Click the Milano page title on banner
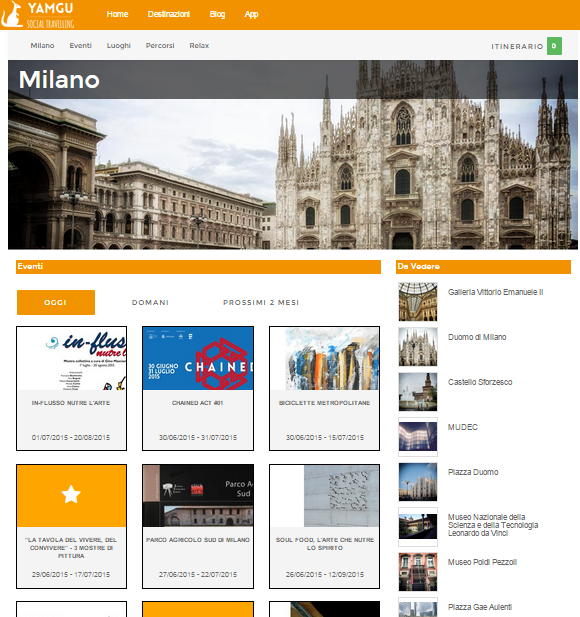Screen dimensions: 580x617 click(59, 80)
